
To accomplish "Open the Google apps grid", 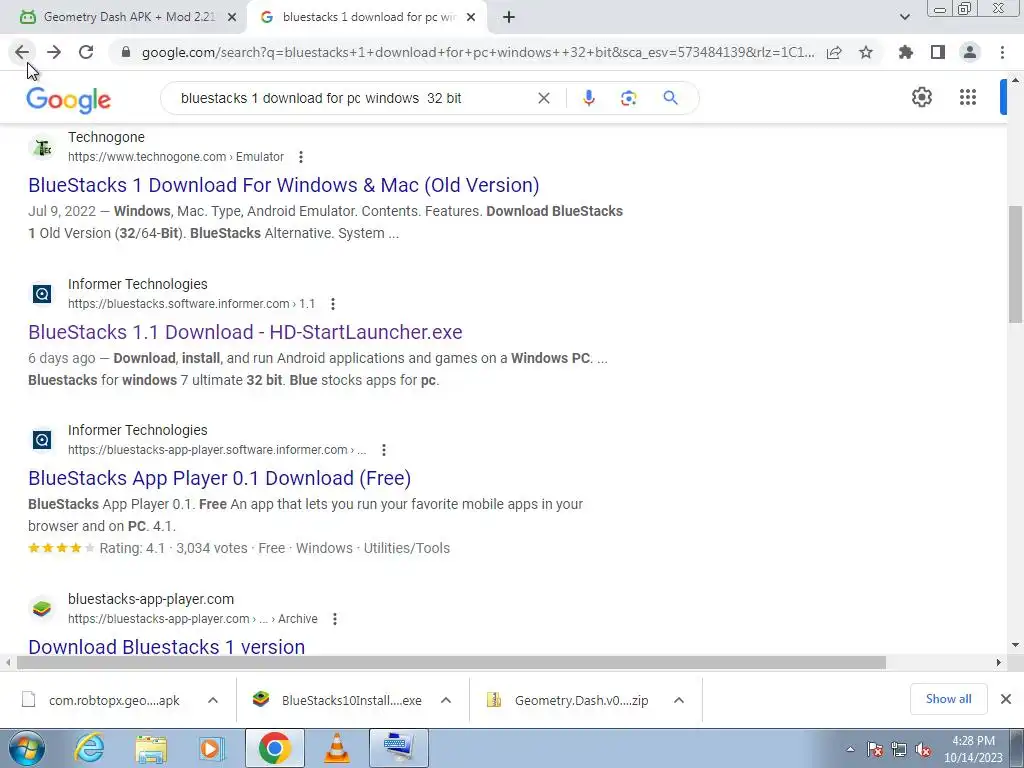I will click(x=968, y=97).
